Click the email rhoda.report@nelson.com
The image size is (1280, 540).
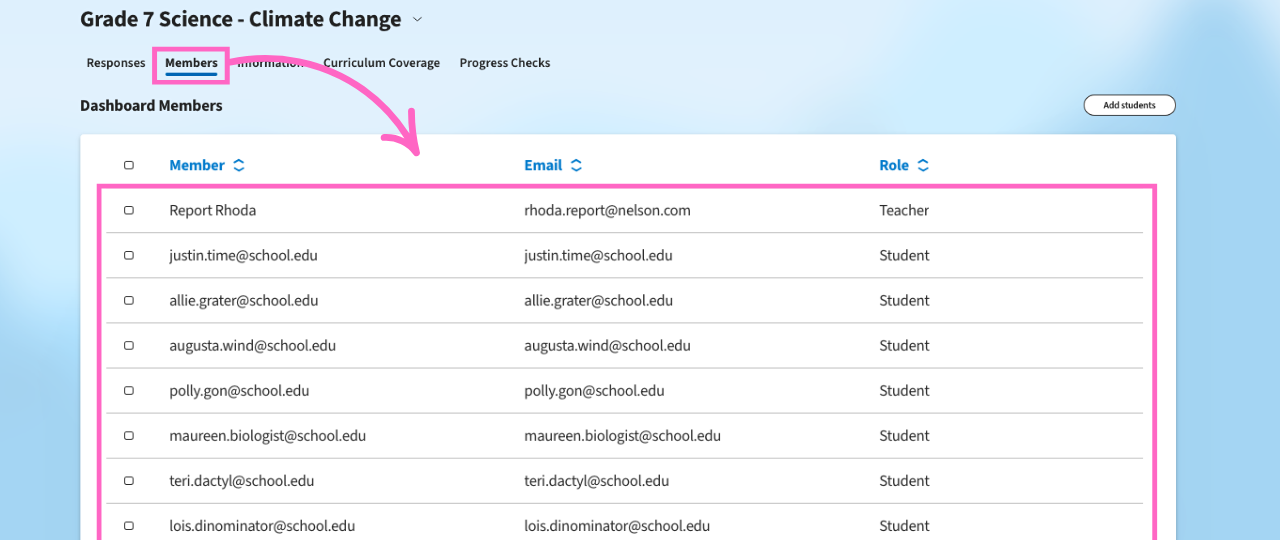[607, 210]
